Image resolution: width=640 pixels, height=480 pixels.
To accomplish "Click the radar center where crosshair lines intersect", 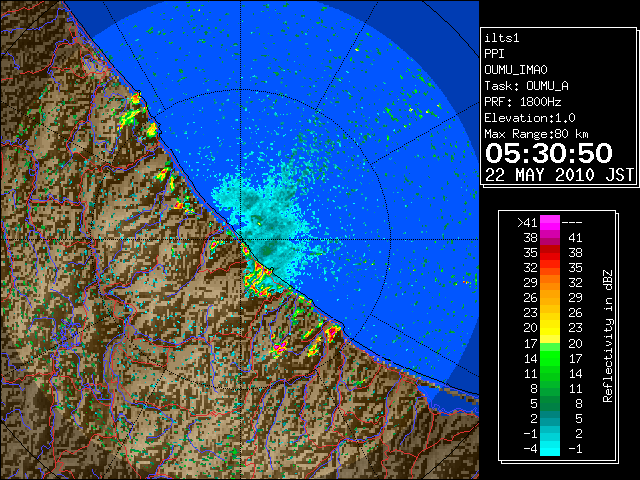I will [x=240, y=239].
